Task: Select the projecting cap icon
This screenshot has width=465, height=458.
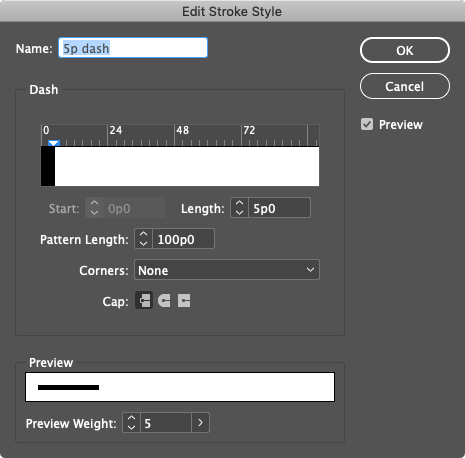Action: tap(184, 301)
